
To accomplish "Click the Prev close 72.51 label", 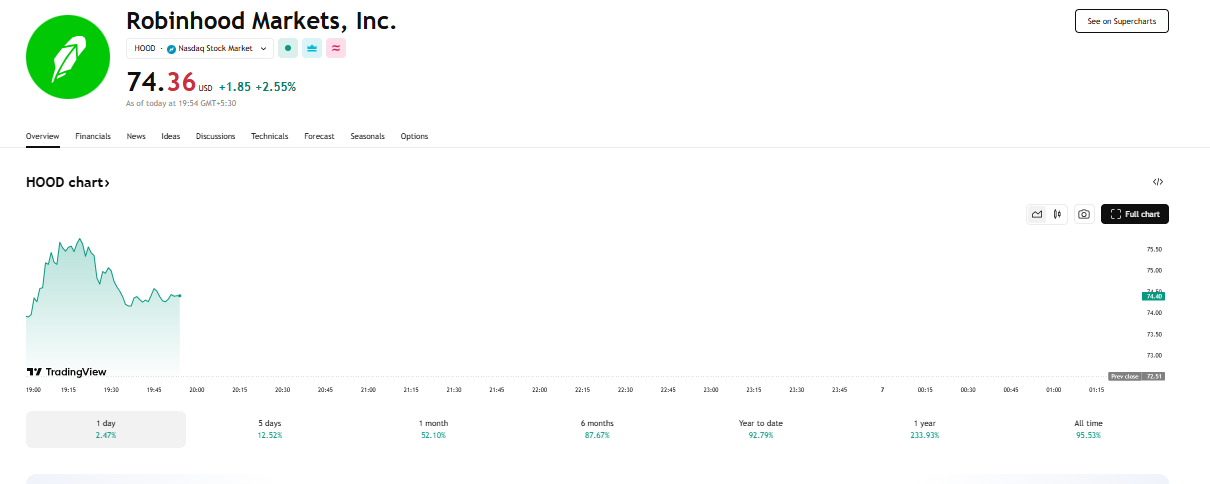I will (x=1137, y=376).
